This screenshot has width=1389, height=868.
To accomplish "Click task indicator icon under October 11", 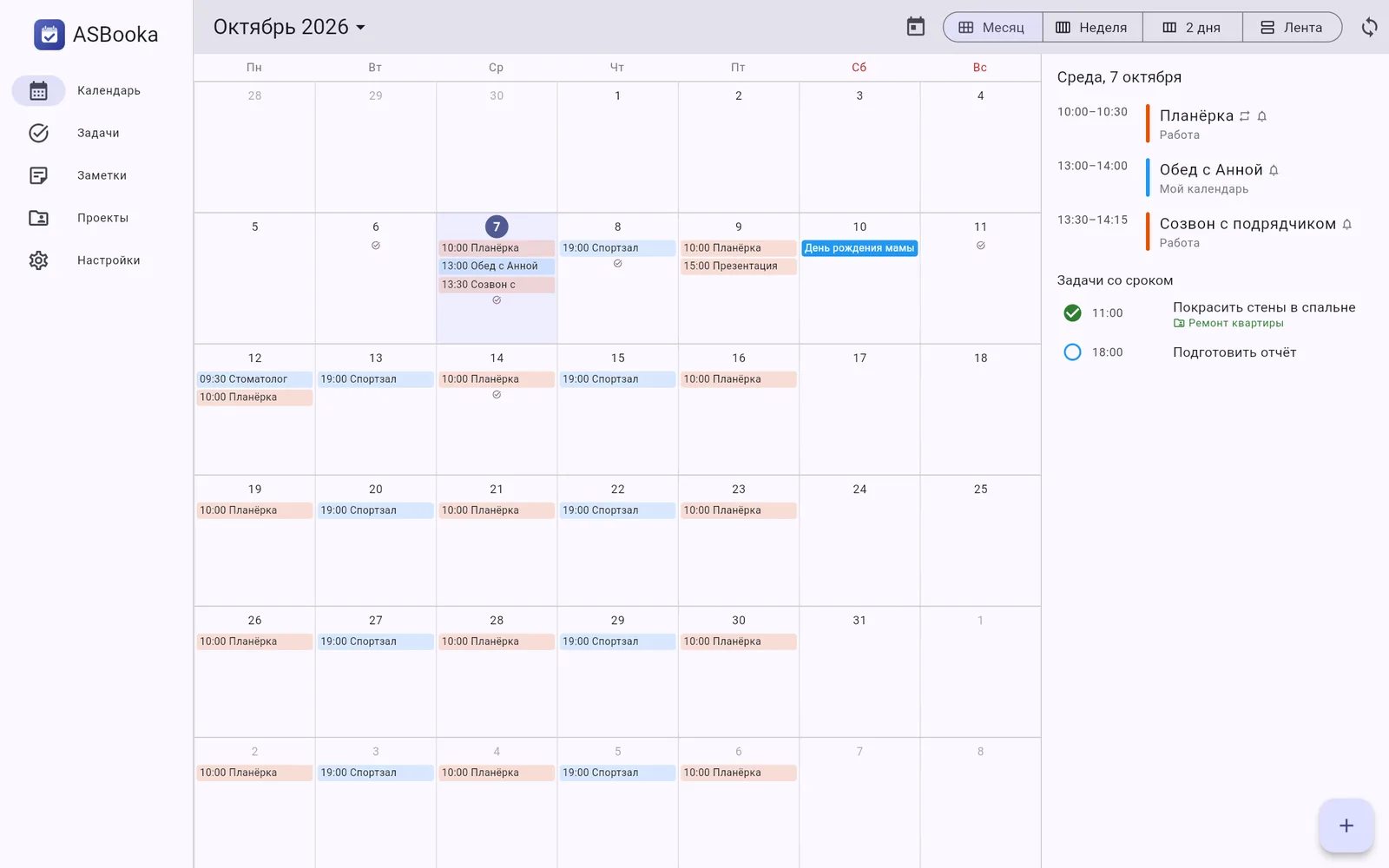I will tap(980, 246).
